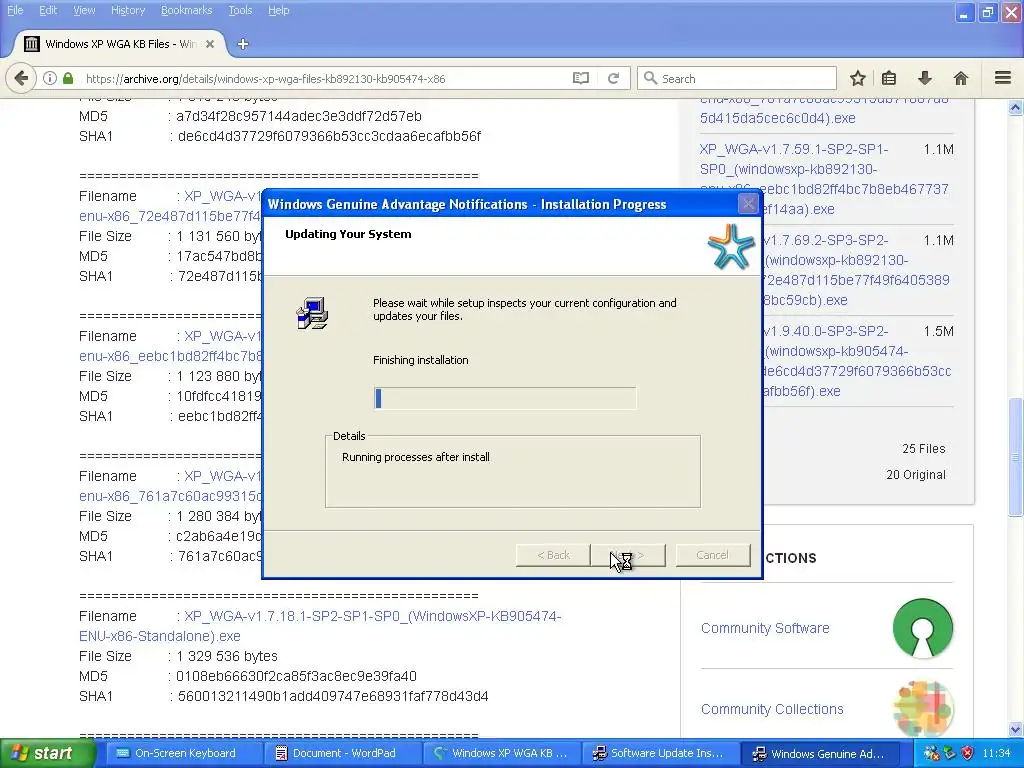Viewport: 1024px width, 768px height.
Task: Open the Bookmarks menu
Action: (x=186, y=10)
